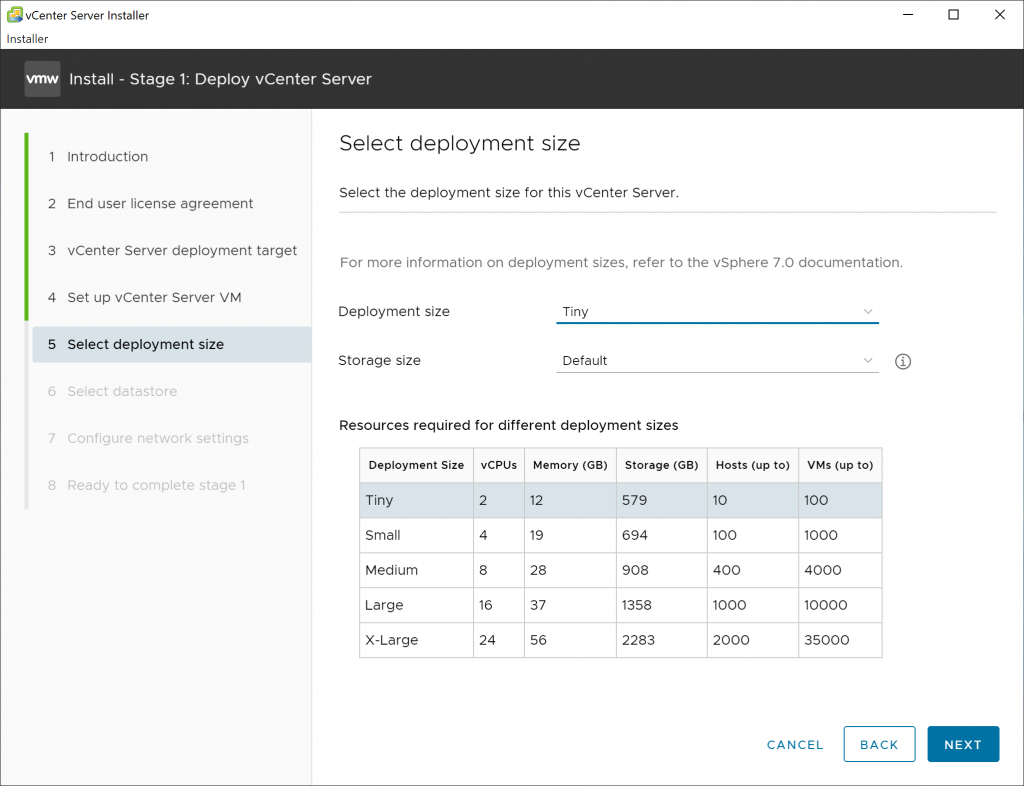Click the CANCEL button

pyautogui.click(x=795, y=745)
